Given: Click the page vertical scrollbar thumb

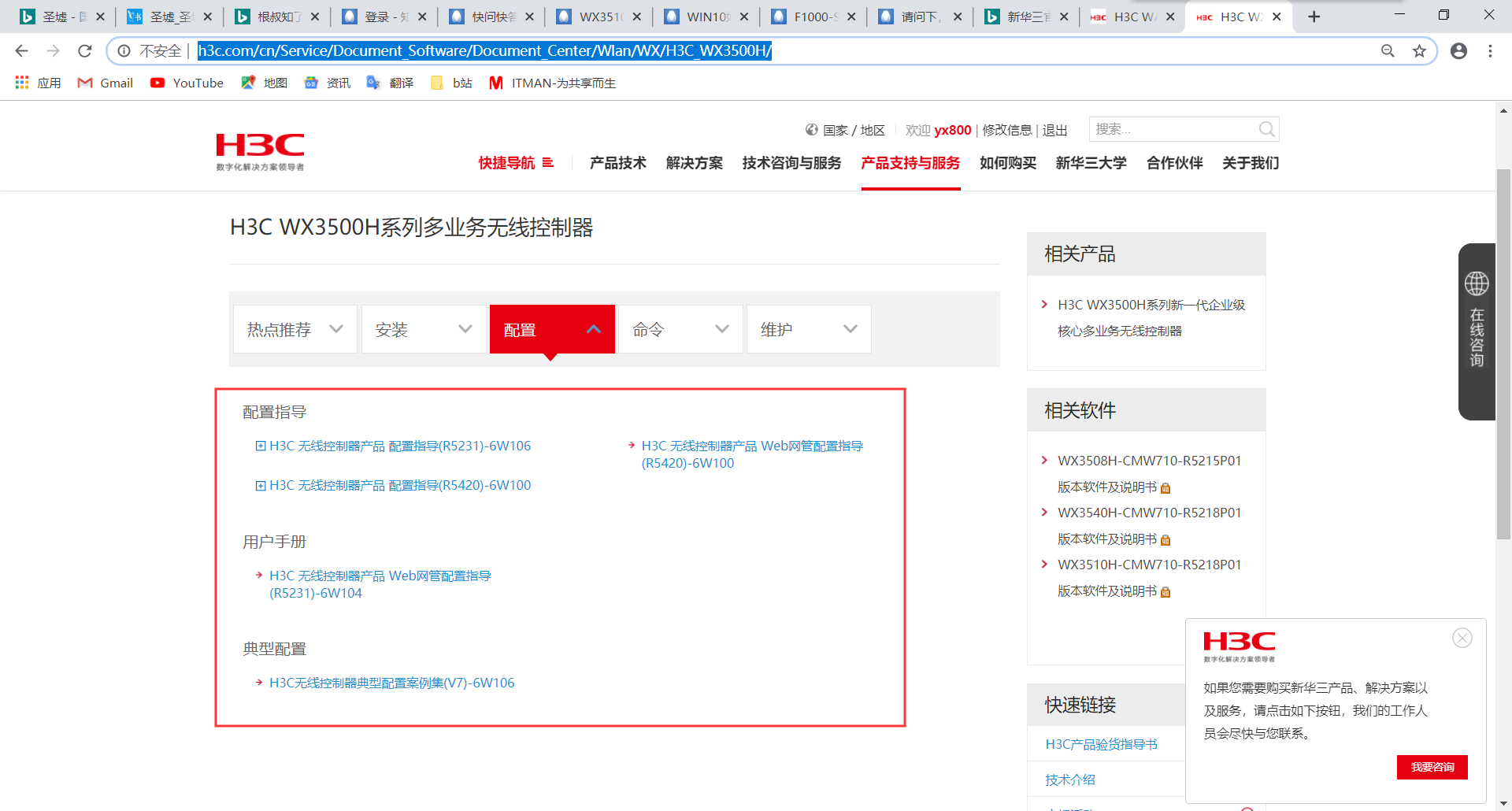Looking at the screenshot, I should pyautogui.click(x=1504, y=354).
